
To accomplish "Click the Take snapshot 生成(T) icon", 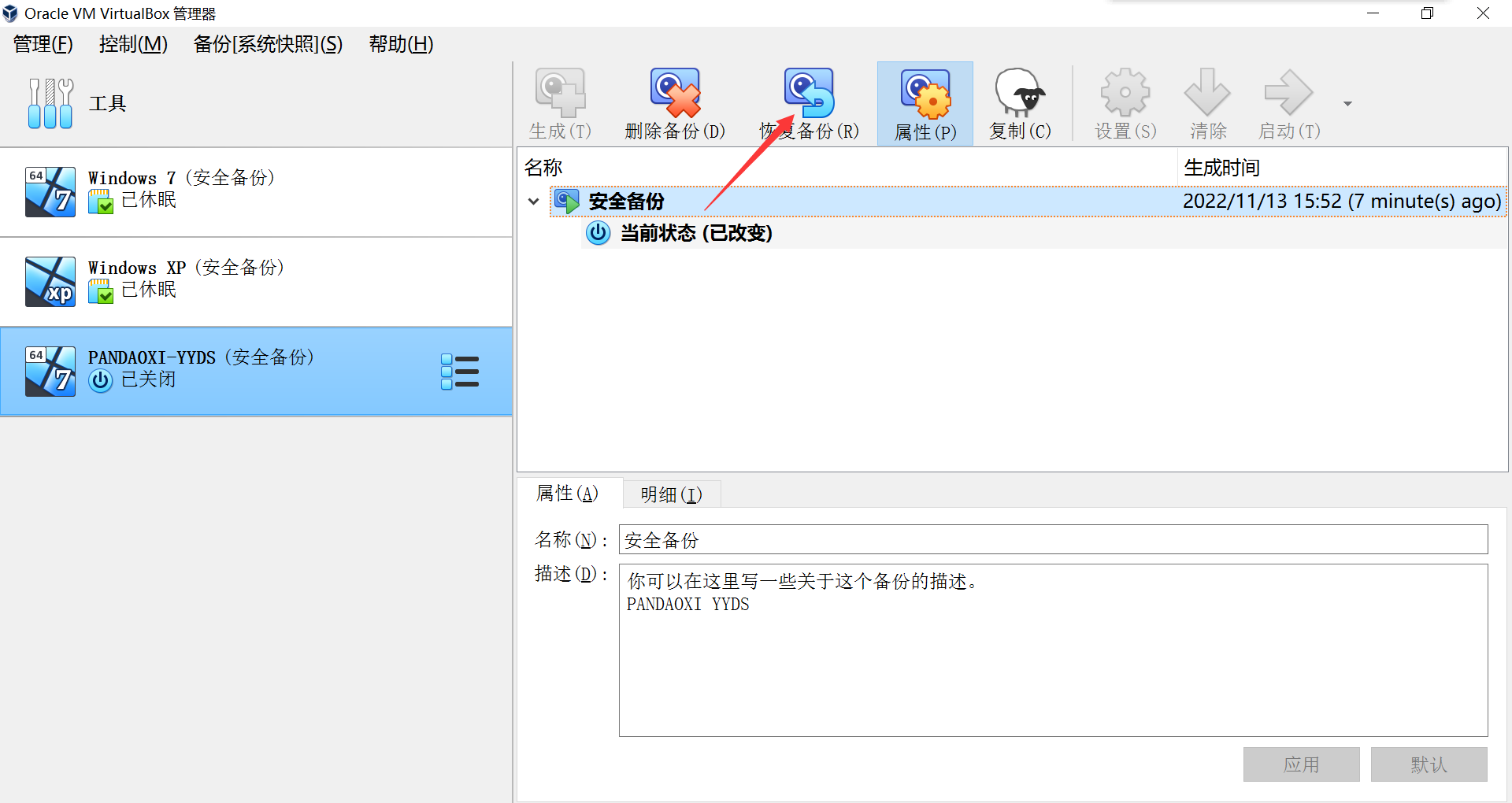I will [560, 92].
